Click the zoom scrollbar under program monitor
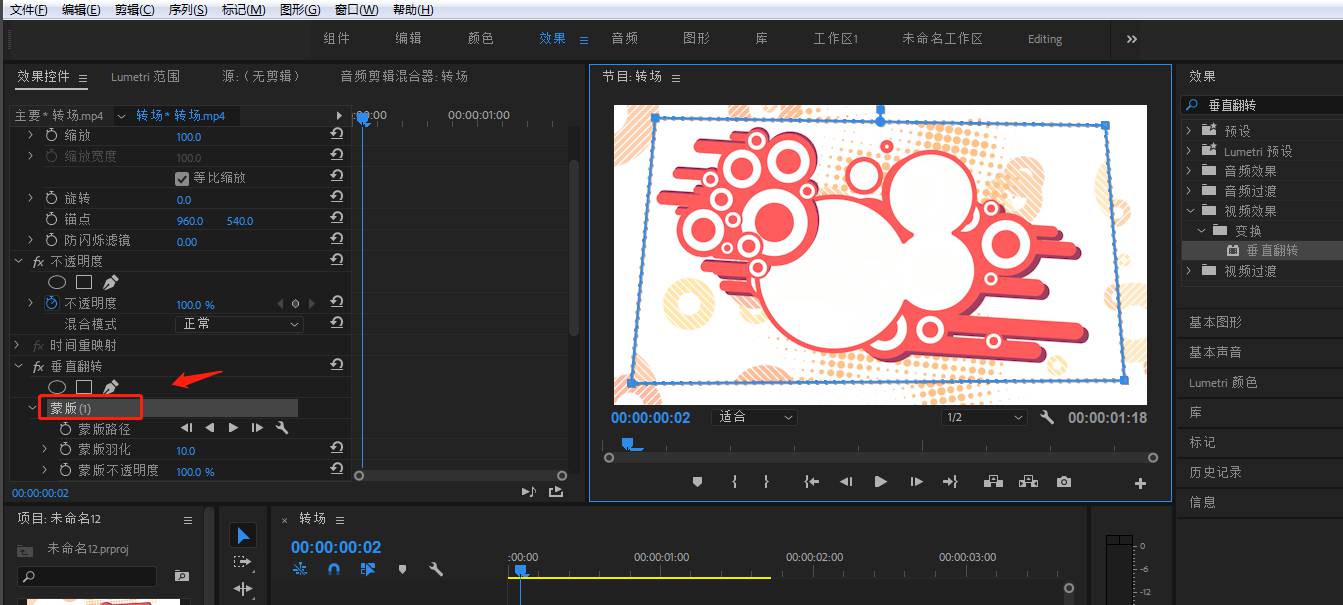1343x605 pixels. click(880, 456)
